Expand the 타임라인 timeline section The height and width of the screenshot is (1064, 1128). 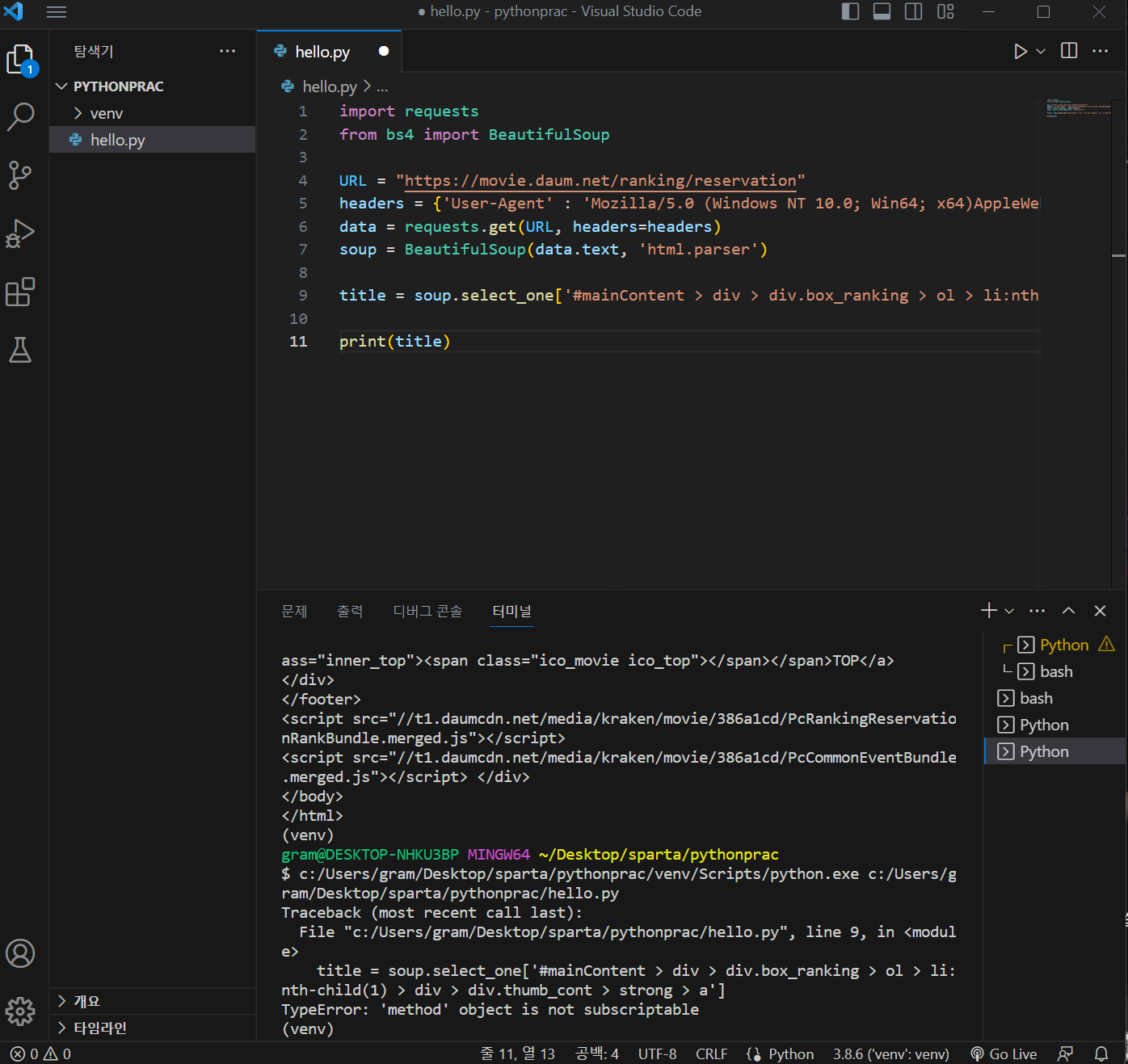pyautogui.click(x=152, y=1028)
